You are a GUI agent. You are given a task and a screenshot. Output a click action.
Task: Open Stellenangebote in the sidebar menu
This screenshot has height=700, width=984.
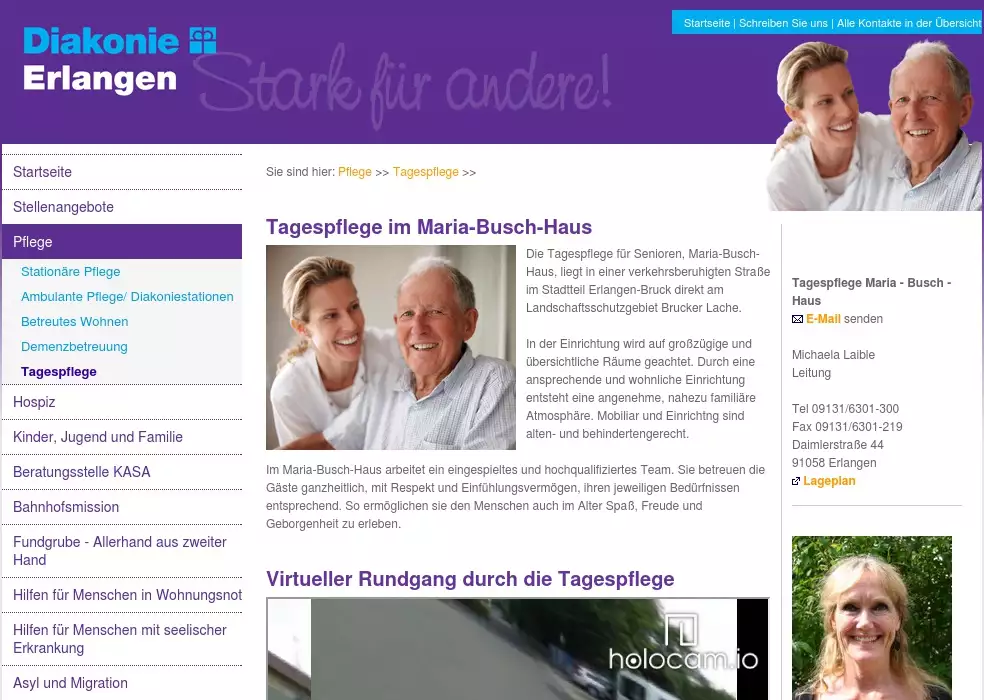63,207
